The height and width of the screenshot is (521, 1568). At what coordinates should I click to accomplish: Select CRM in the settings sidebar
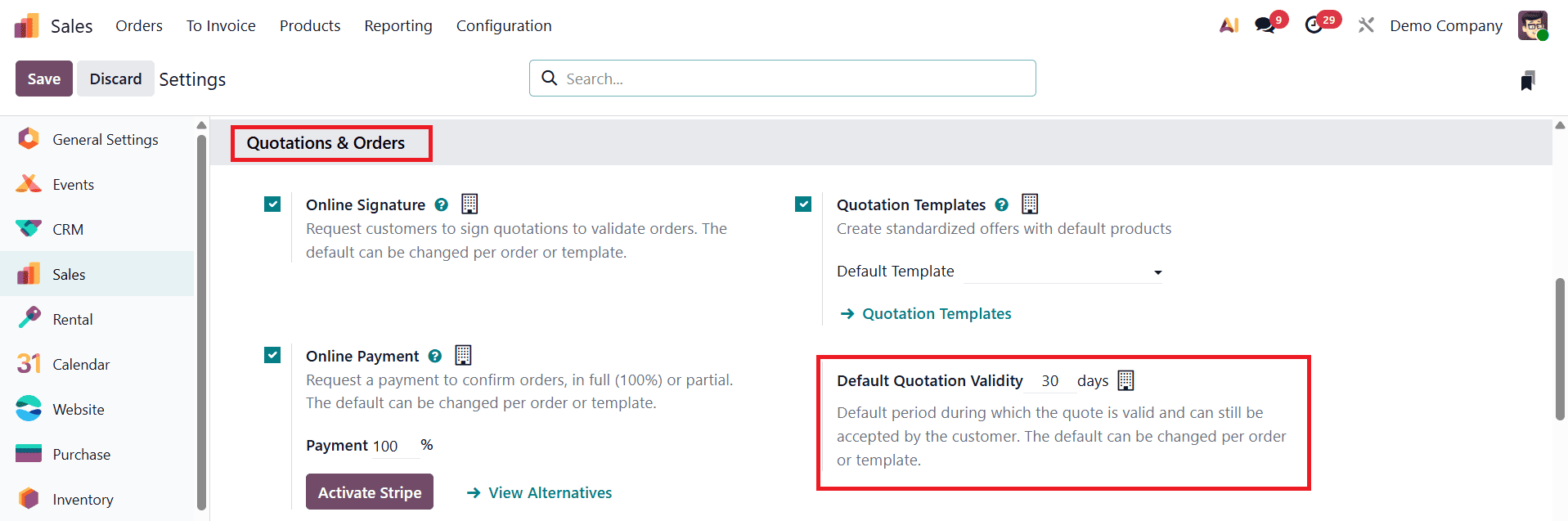coord(68,230)
